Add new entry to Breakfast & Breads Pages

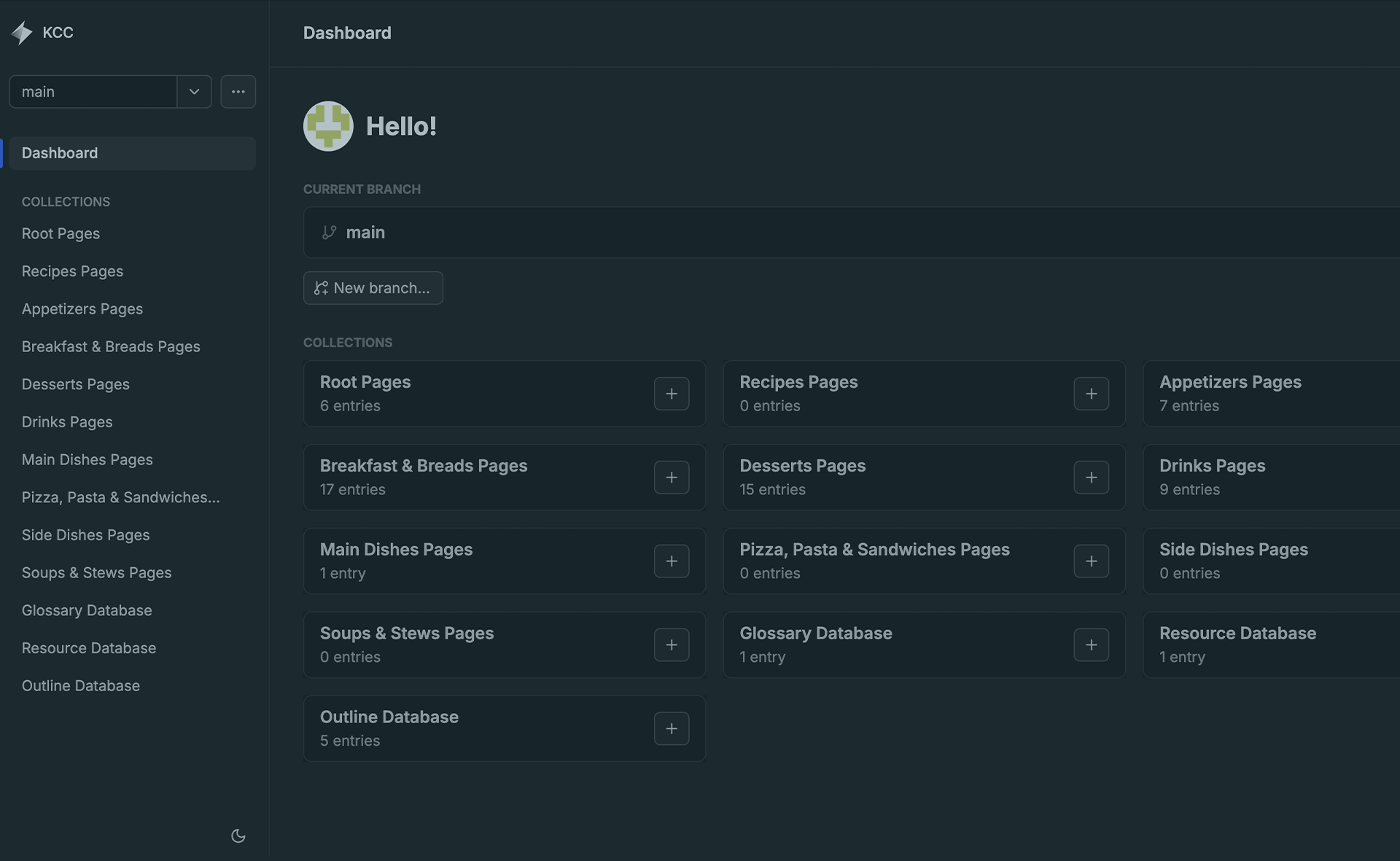671,478
